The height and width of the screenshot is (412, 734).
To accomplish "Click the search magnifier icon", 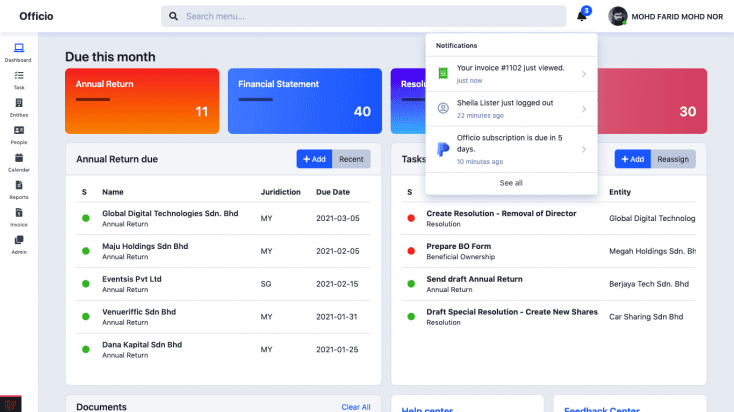I will pos(173,16).
